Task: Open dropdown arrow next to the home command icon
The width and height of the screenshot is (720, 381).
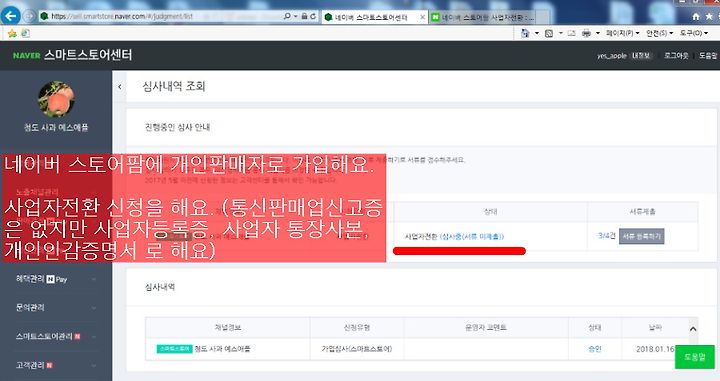Action: pos(536,33)
